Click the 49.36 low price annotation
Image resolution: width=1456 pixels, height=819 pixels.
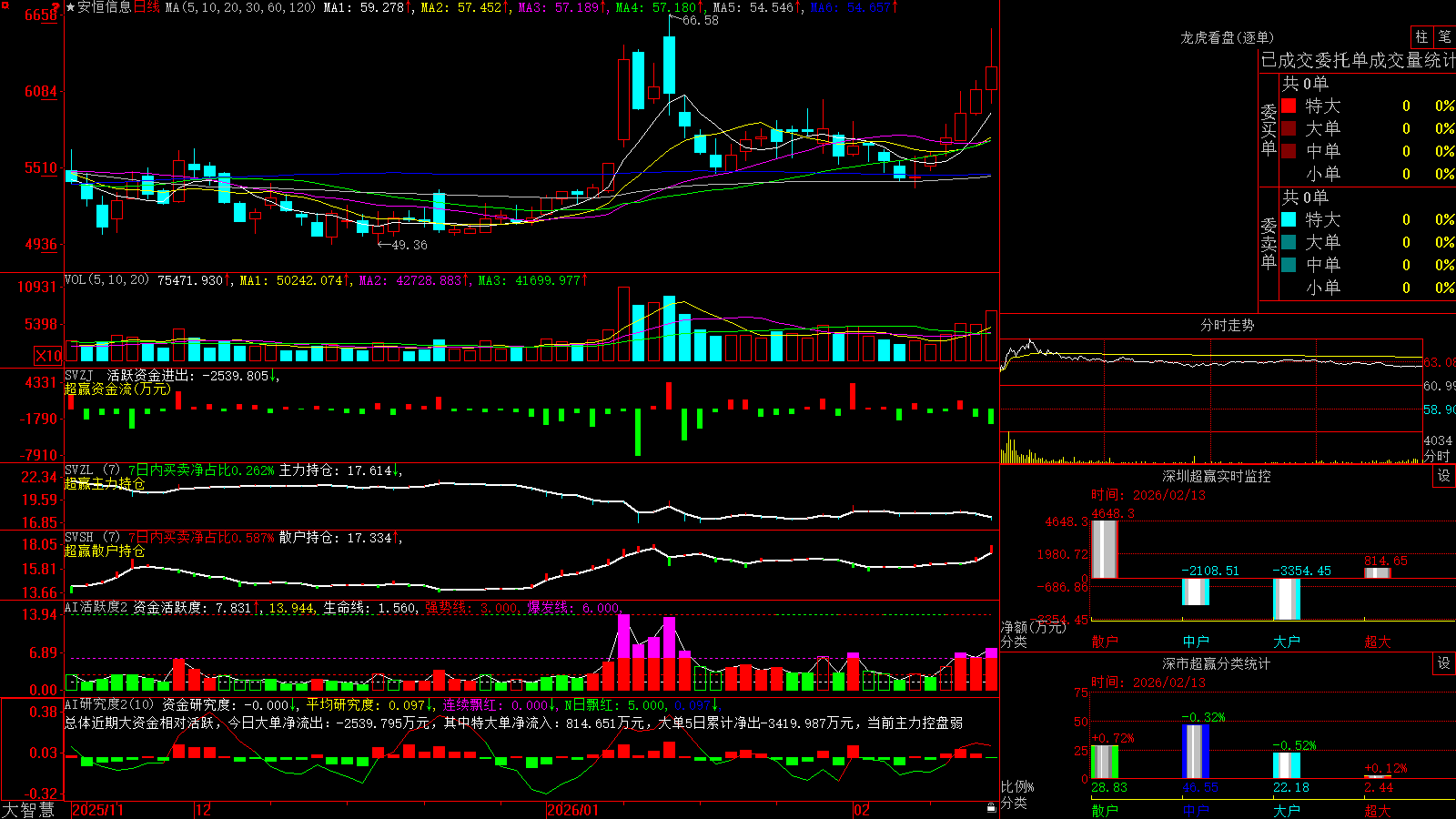[x=409, y=245]
